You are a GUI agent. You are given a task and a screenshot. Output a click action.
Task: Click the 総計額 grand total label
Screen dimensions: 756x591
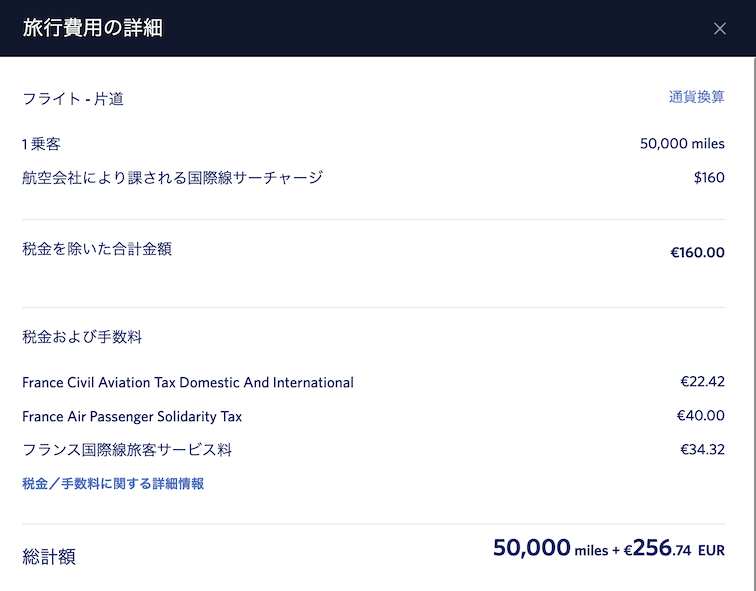tap(49, 557)
